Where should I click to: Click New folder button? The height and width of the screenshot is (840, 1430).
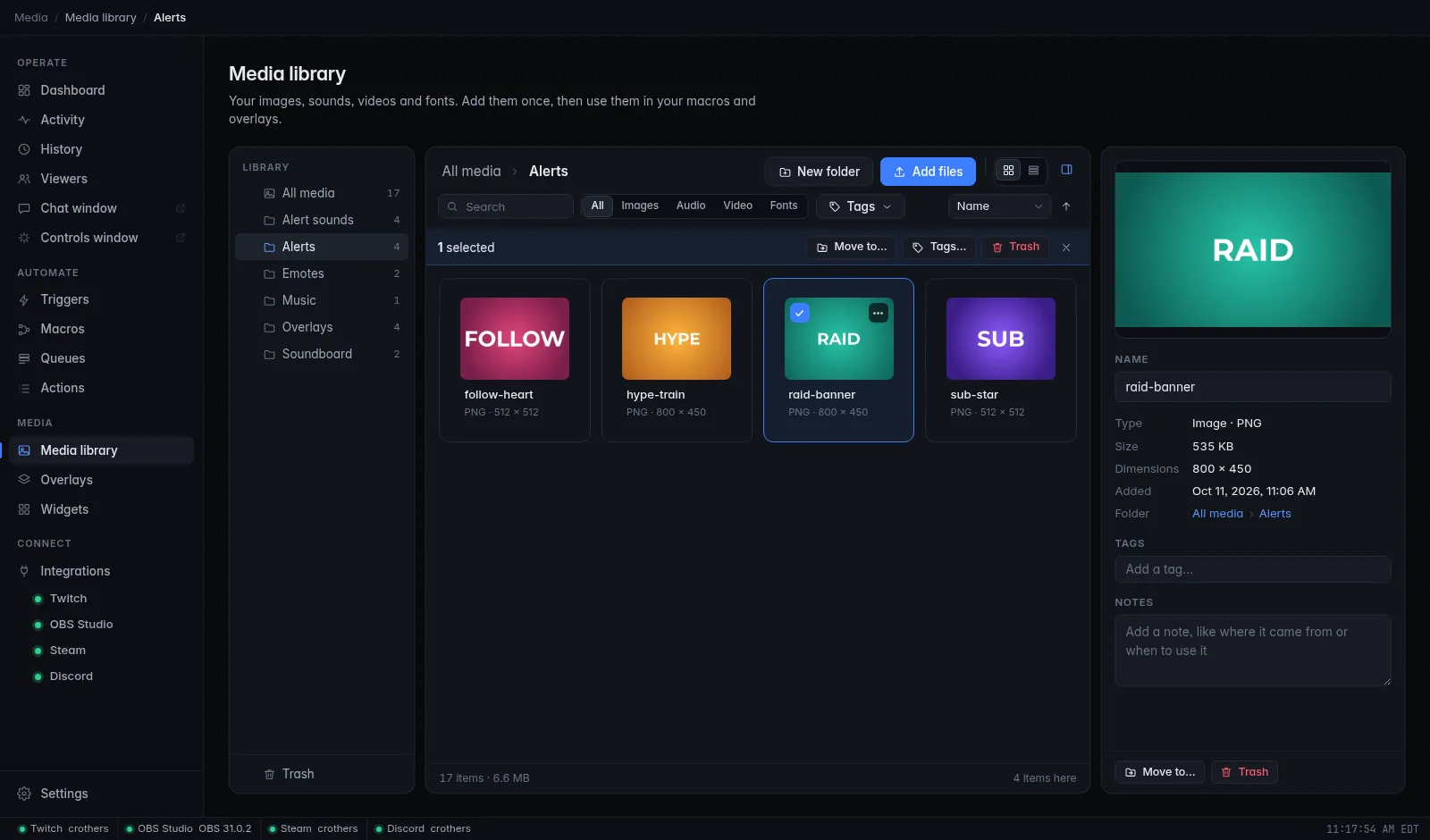tap(819, 172)
